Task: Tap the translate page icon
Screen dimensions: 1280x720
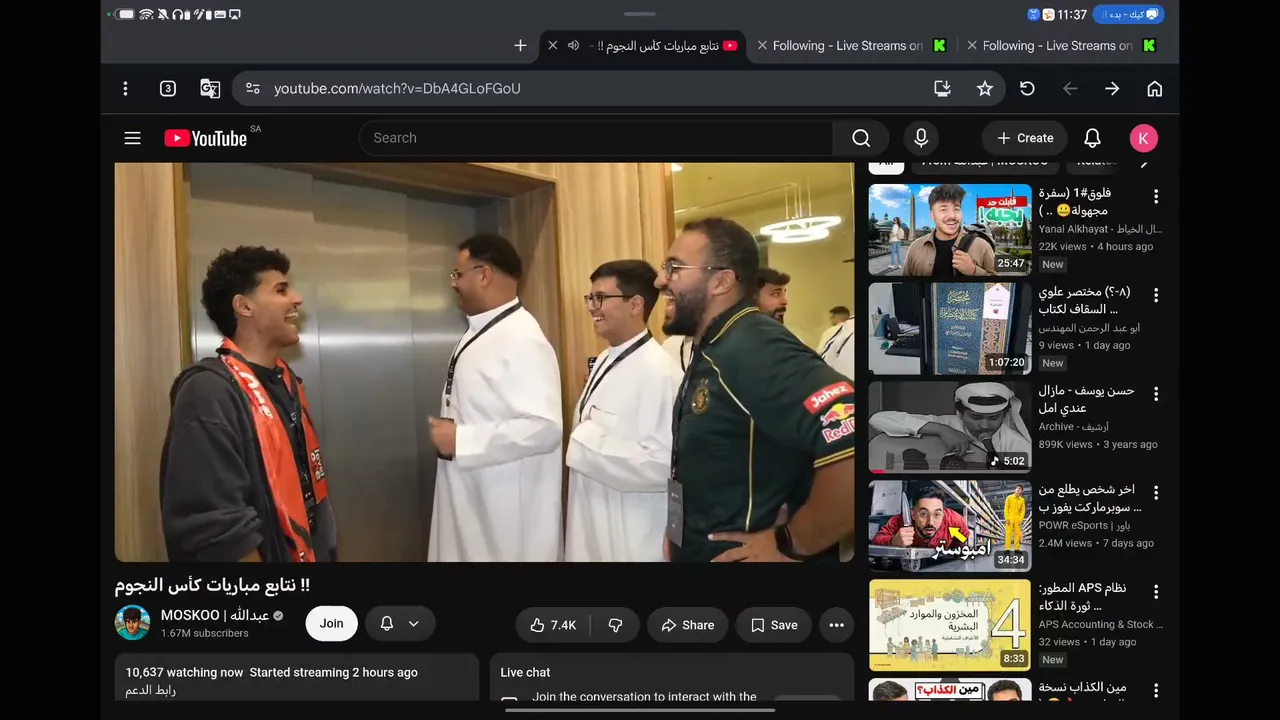Action: click(x=210, y=89)
